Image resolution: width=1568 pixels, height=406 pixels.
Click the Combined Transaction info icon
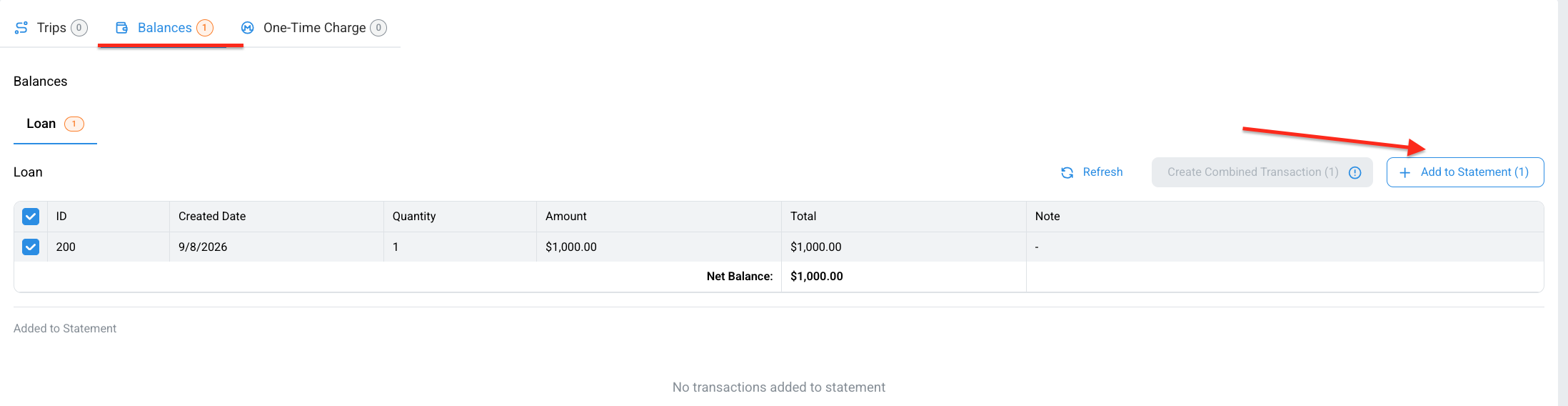(1355, 172)
